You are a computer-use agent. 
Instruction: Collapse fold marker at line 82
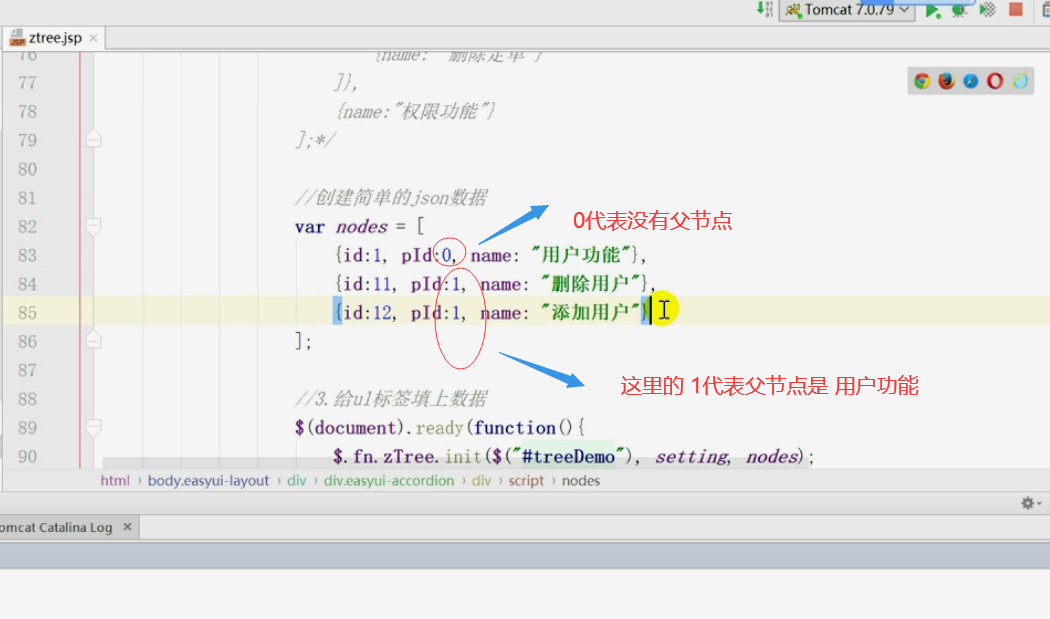click(94, 226)
